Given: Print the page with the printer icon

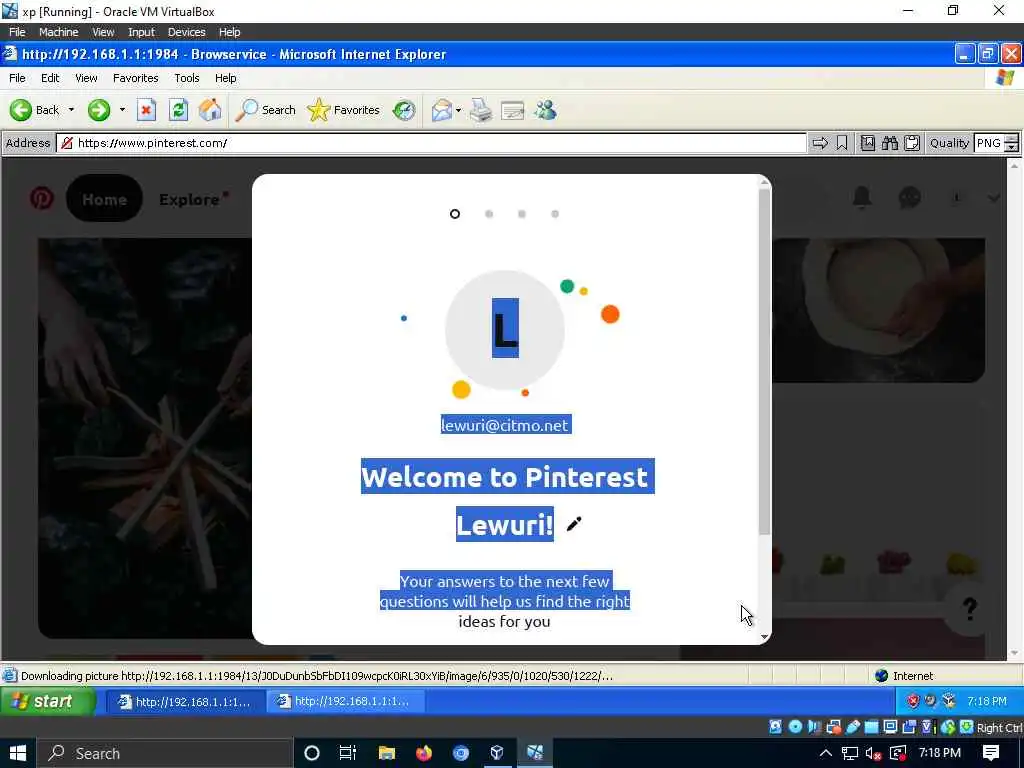Looking at the screenshot, I should 481,110.
